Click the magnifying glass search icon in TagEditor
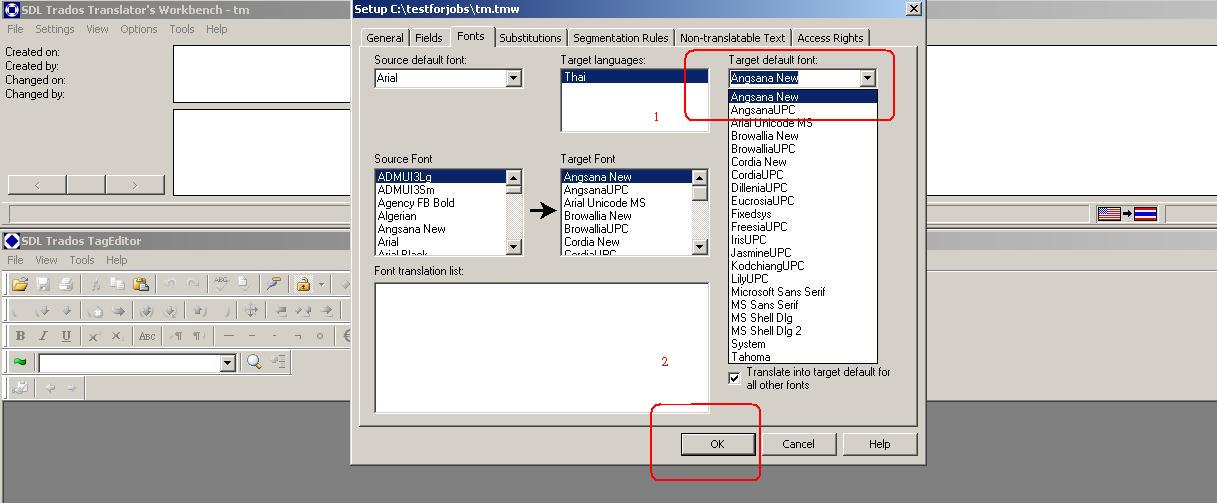The height and width of the screenshot is (503, 1217). point(254,362)
